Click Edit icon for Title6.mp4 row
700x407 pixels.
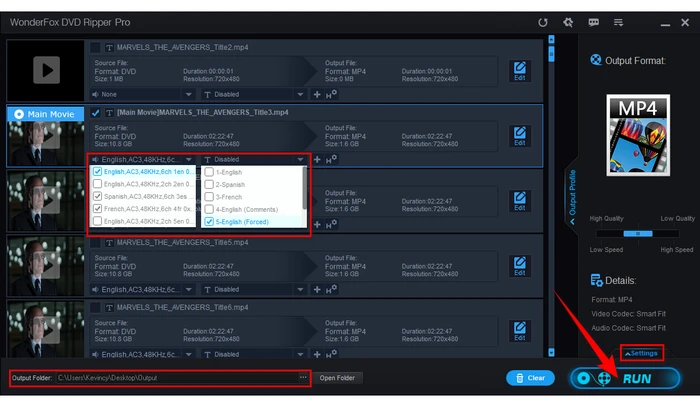pos(520,331)
